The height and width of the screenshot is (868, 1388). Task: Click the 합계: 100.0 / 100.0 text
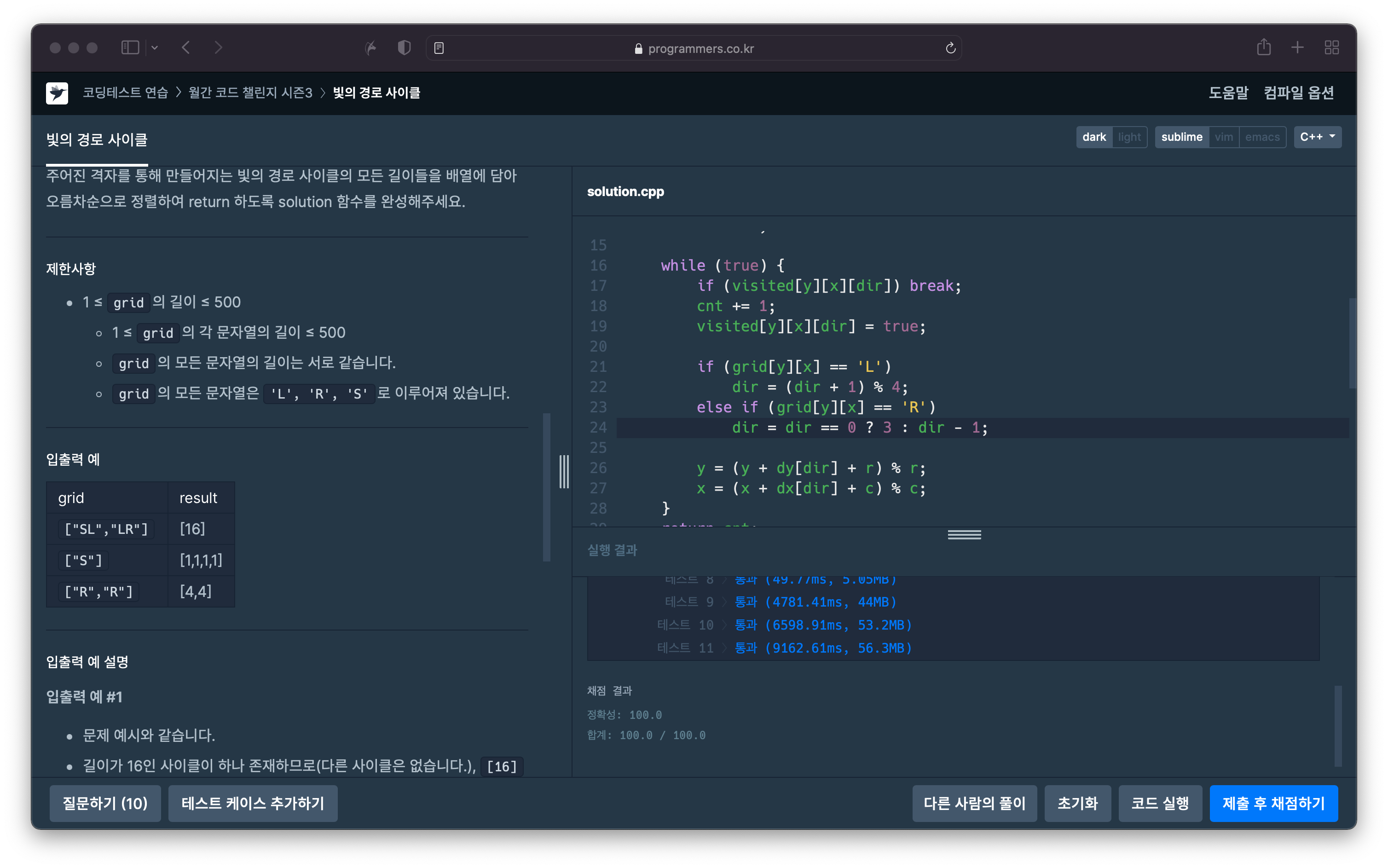646,735
